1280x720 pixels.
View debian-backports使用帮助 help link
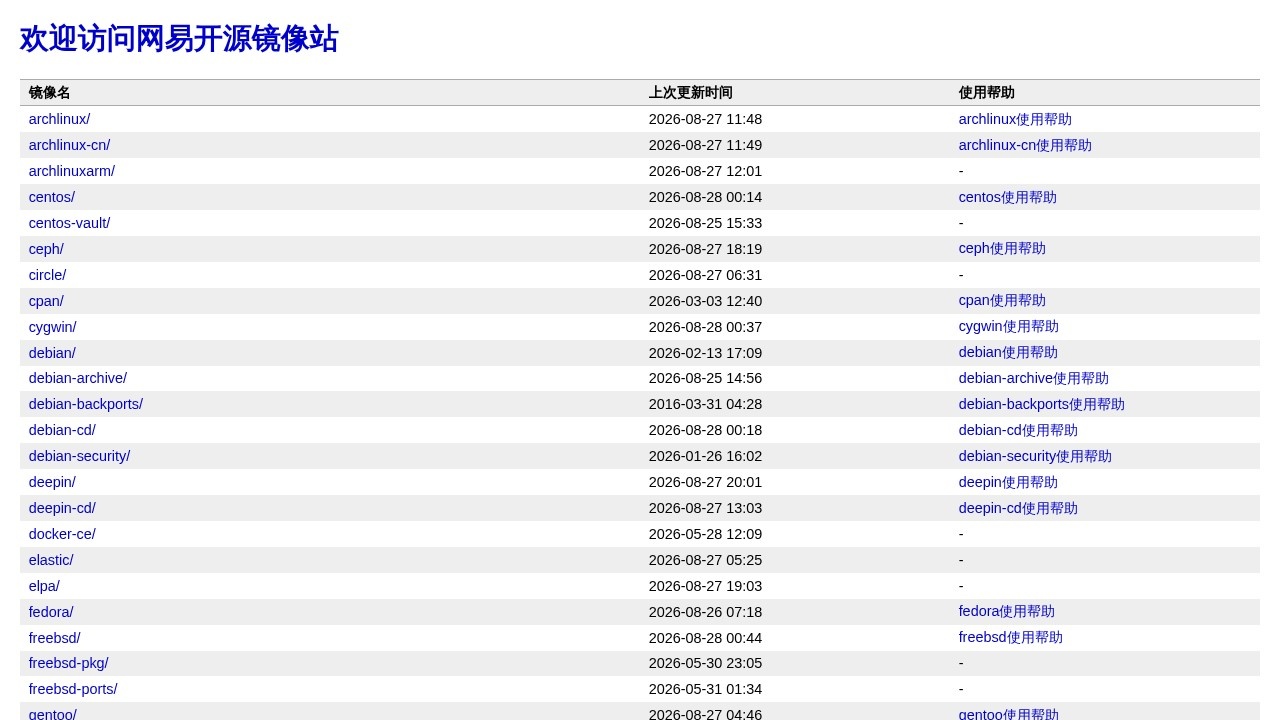click(1042, 404)
